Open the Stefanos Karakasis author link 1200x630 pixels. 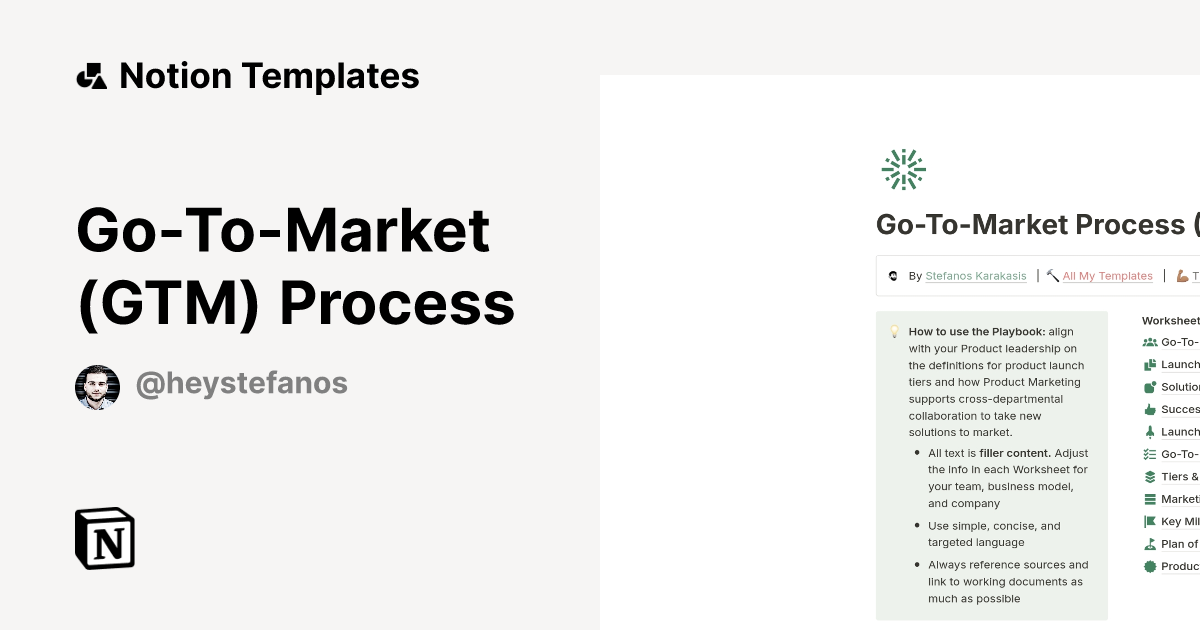975,276
